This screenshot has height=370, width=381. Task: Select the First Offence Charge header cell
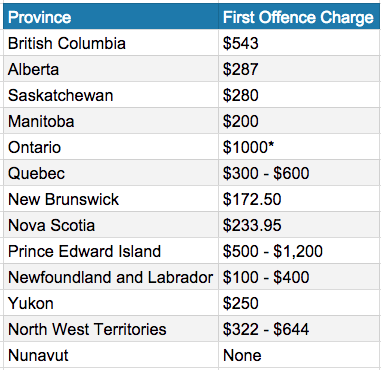300,16
